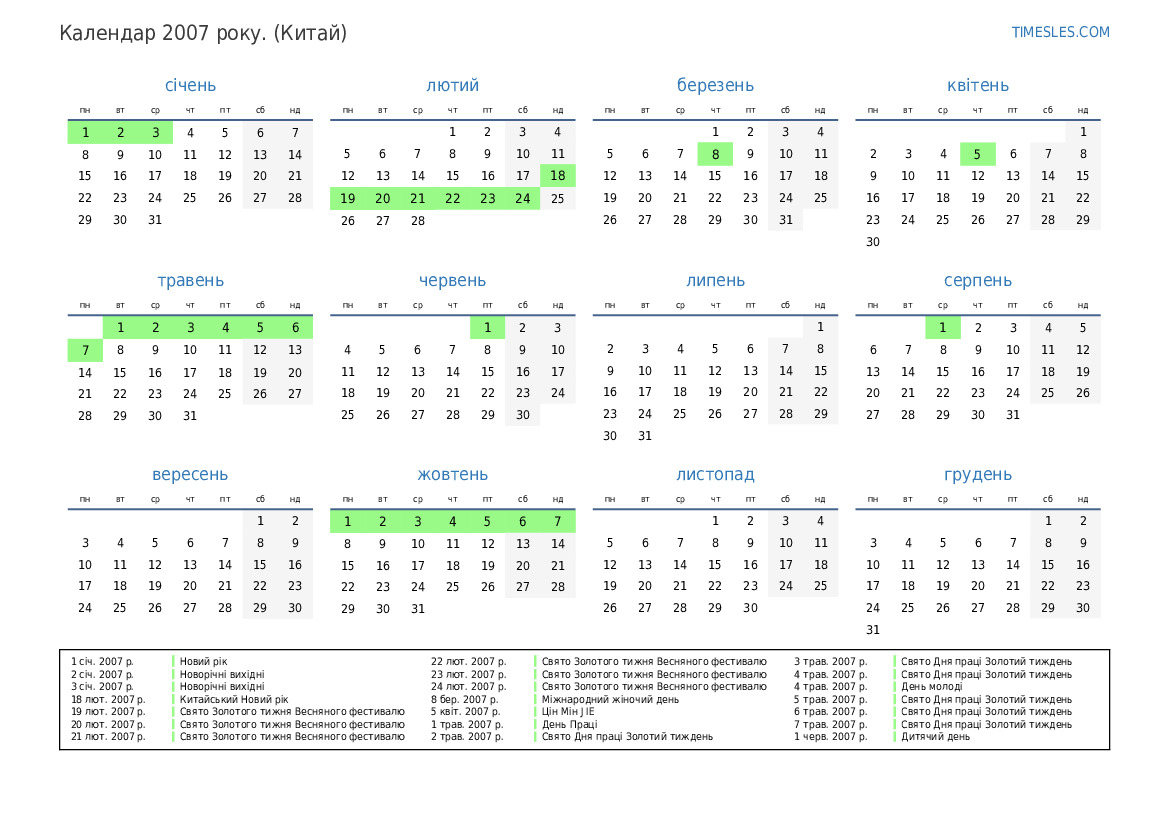Click December 31 in грудень
The image size is (1169, 827).
(x=873, y=630)
